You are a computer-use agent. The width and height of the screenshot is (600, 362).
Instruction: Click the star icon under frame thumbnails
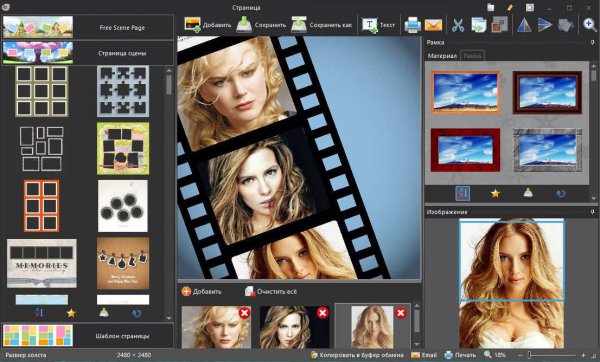tap(495, 193)
